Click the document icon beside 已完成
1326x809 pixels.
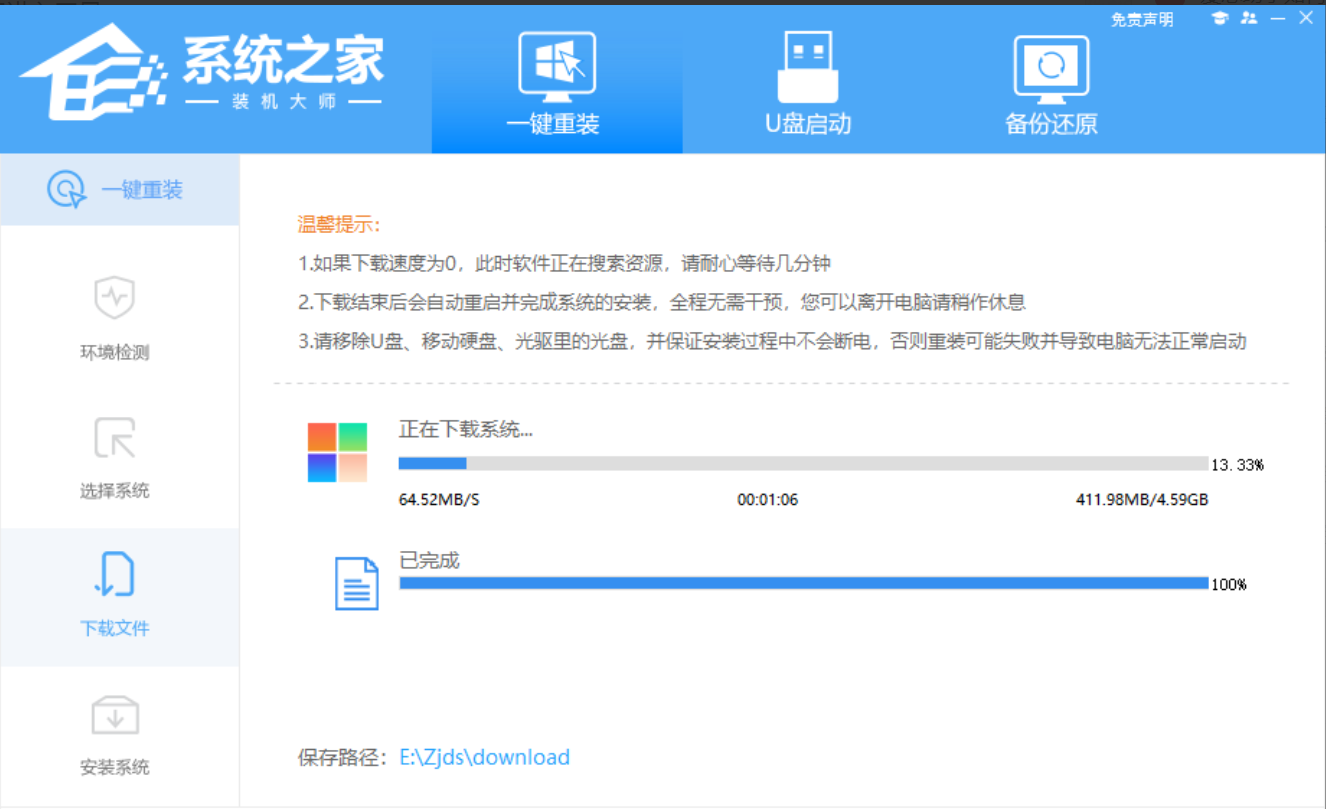pos(357,584)
